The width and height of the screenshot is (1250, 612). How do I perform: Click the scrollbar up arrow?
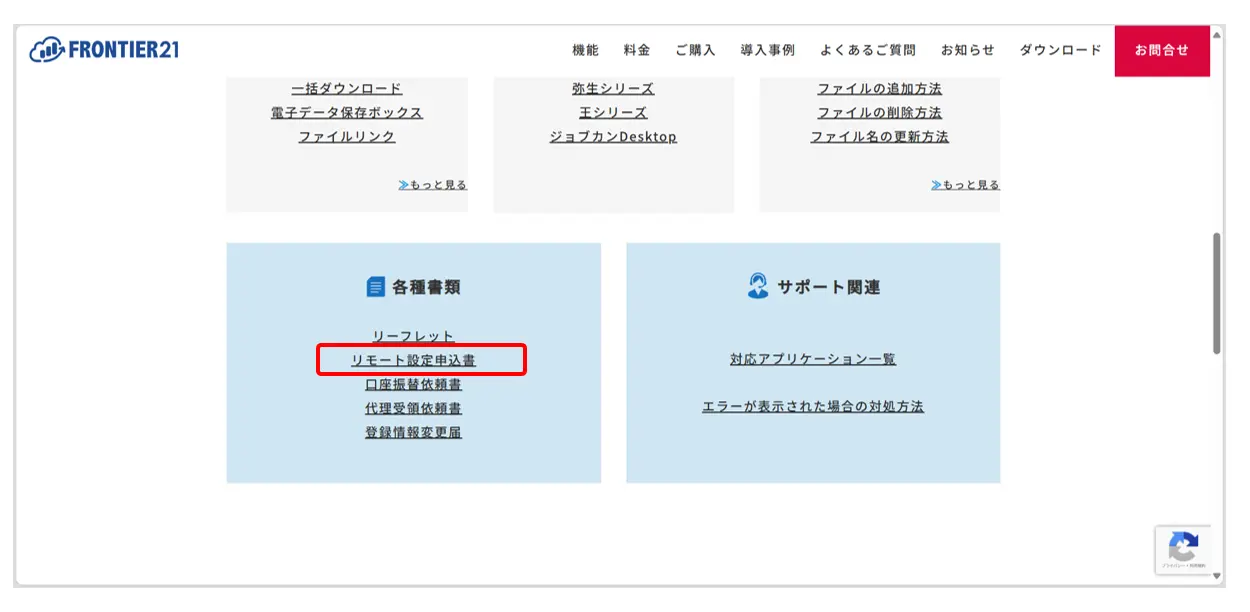coord(1217,35)
